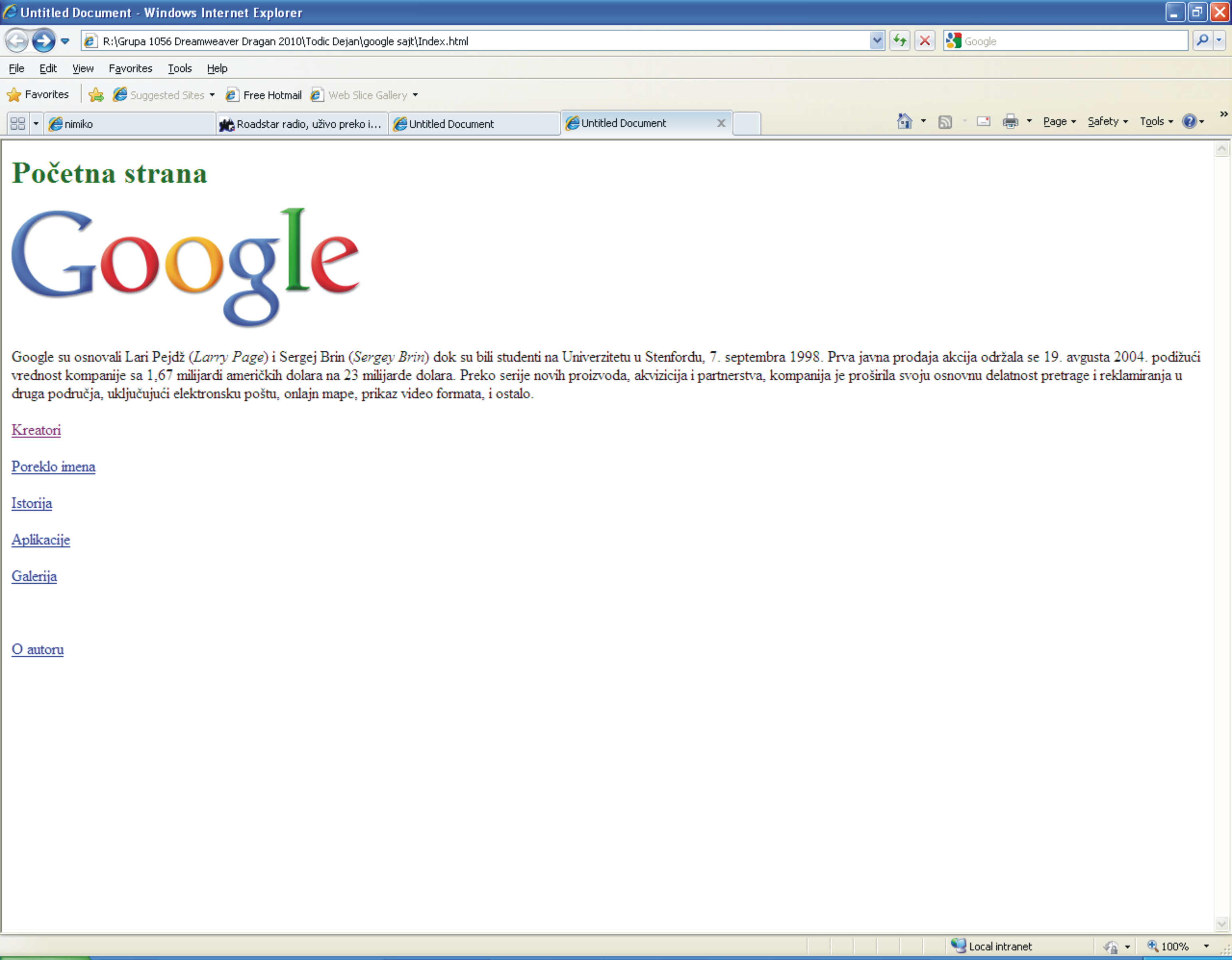Click the Google search box
Image resolution: width=1232 pixels, height=960 pixels.
(1066, 41)
